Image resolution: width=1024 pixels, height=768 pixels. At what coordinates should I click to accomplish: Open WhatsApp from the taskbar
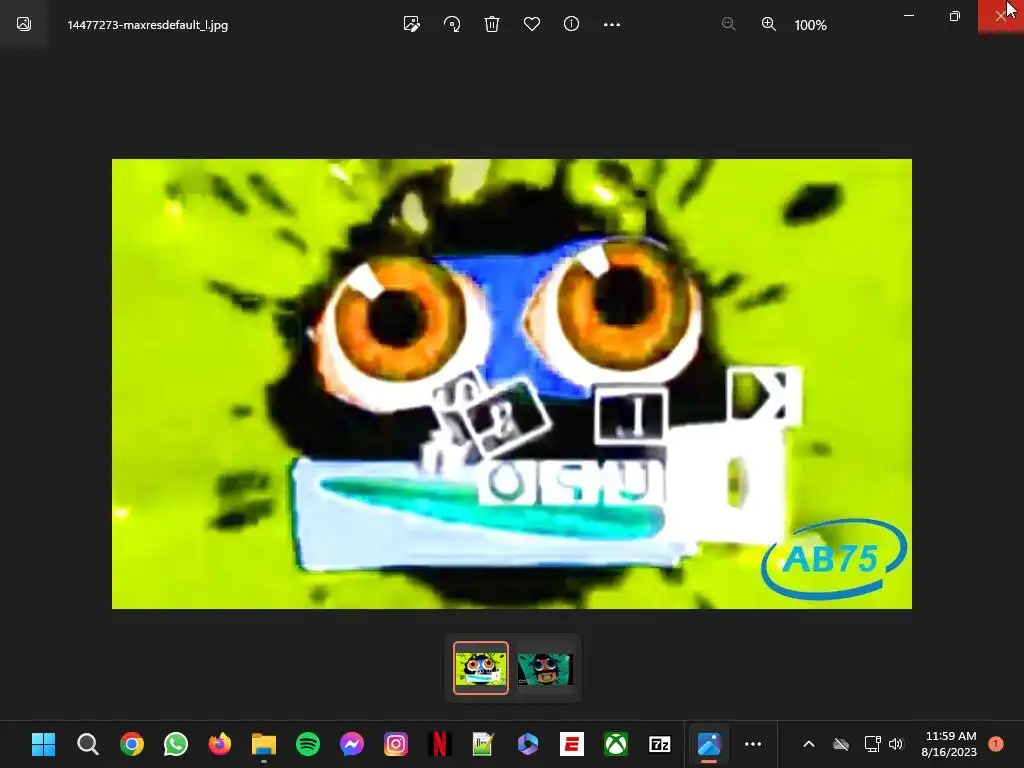coord(176,744)
